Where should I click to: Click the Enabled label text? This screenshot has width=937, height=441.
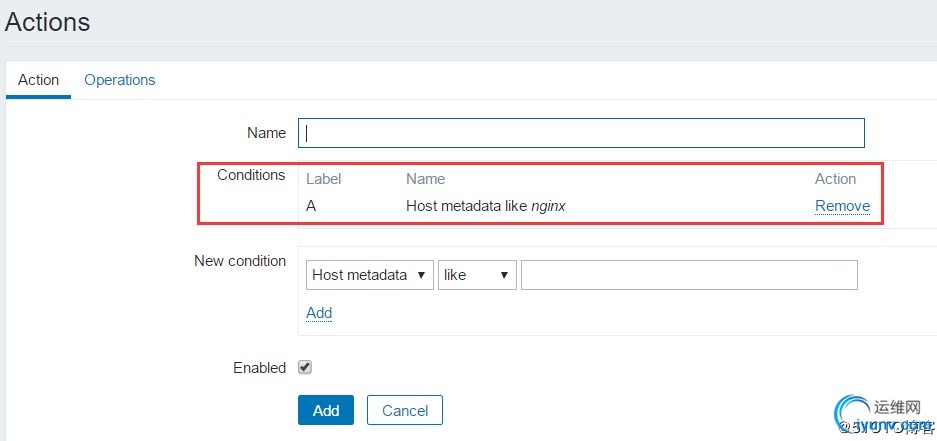tap(259, 368)
